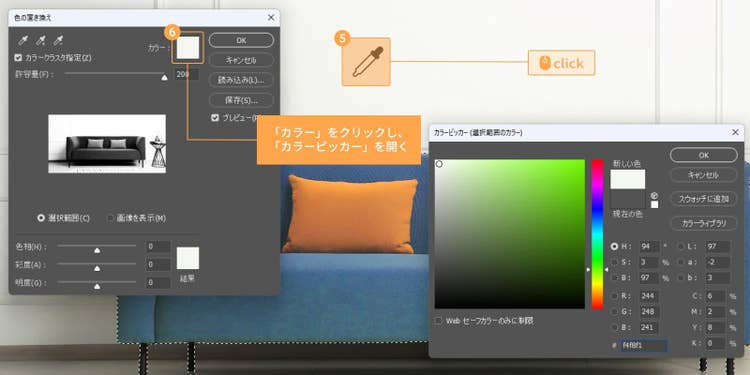Click the R value field showing 244
The width and height of the screenshot is (750, 375).
[649, 297]
